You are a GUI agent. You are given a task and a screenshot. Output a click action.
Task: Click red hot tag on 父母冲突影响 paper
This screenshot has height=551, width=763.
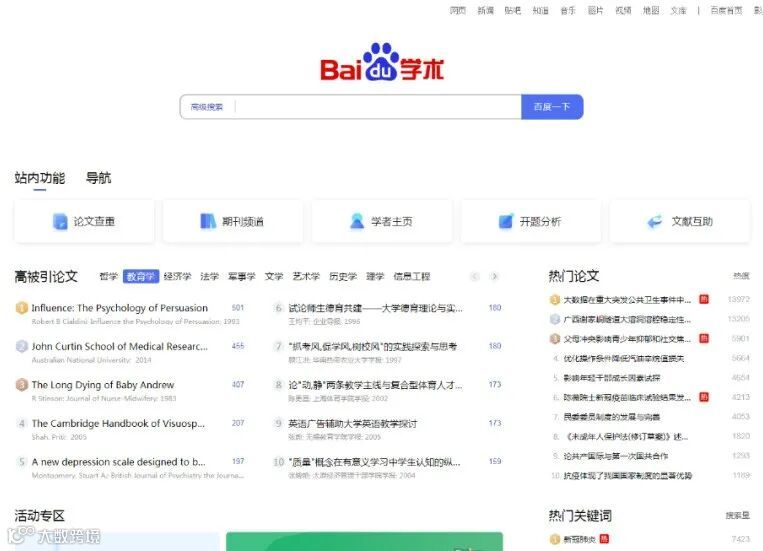coord(704,338)
